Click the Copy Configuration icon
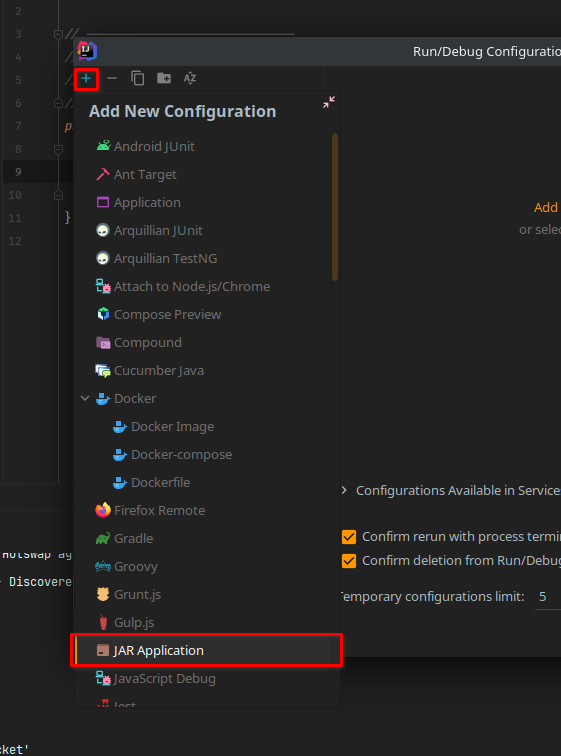Image resolution: width=561 pixels, height=756 pixels. click(x=138, y=78)
